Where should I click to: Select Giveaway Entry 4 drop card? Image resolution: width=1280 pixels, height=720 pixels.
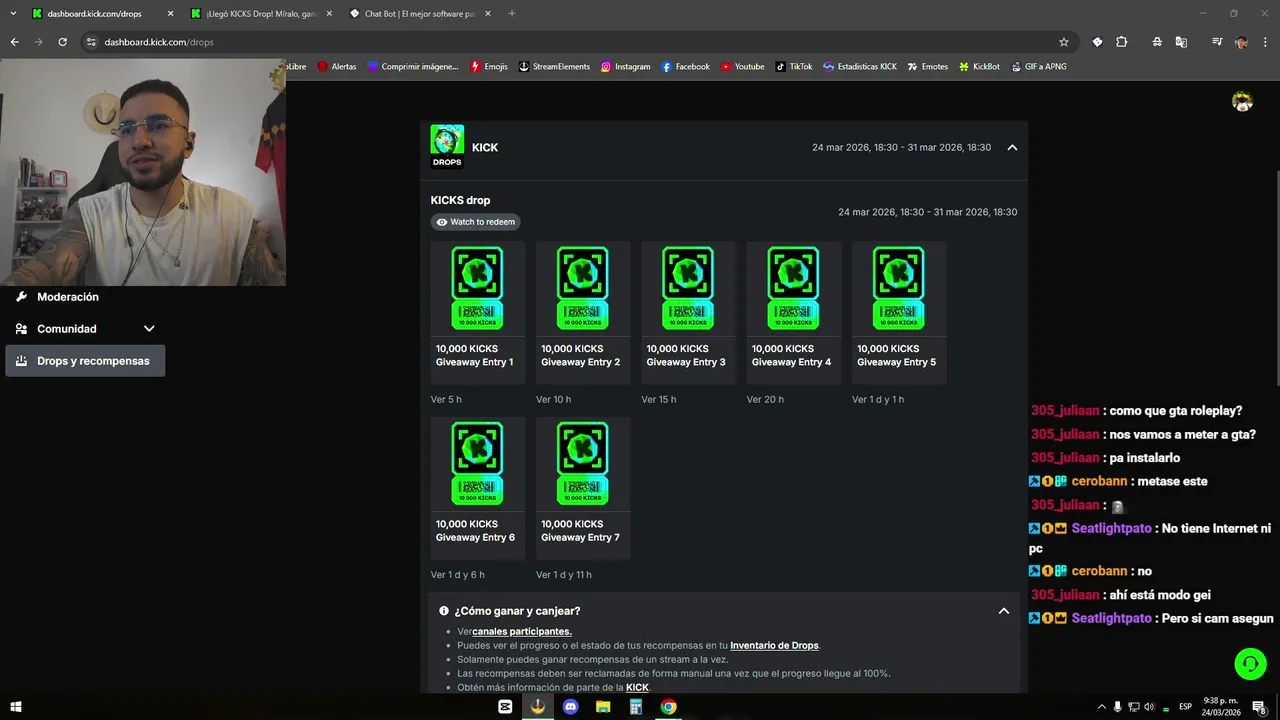(794, 313)
